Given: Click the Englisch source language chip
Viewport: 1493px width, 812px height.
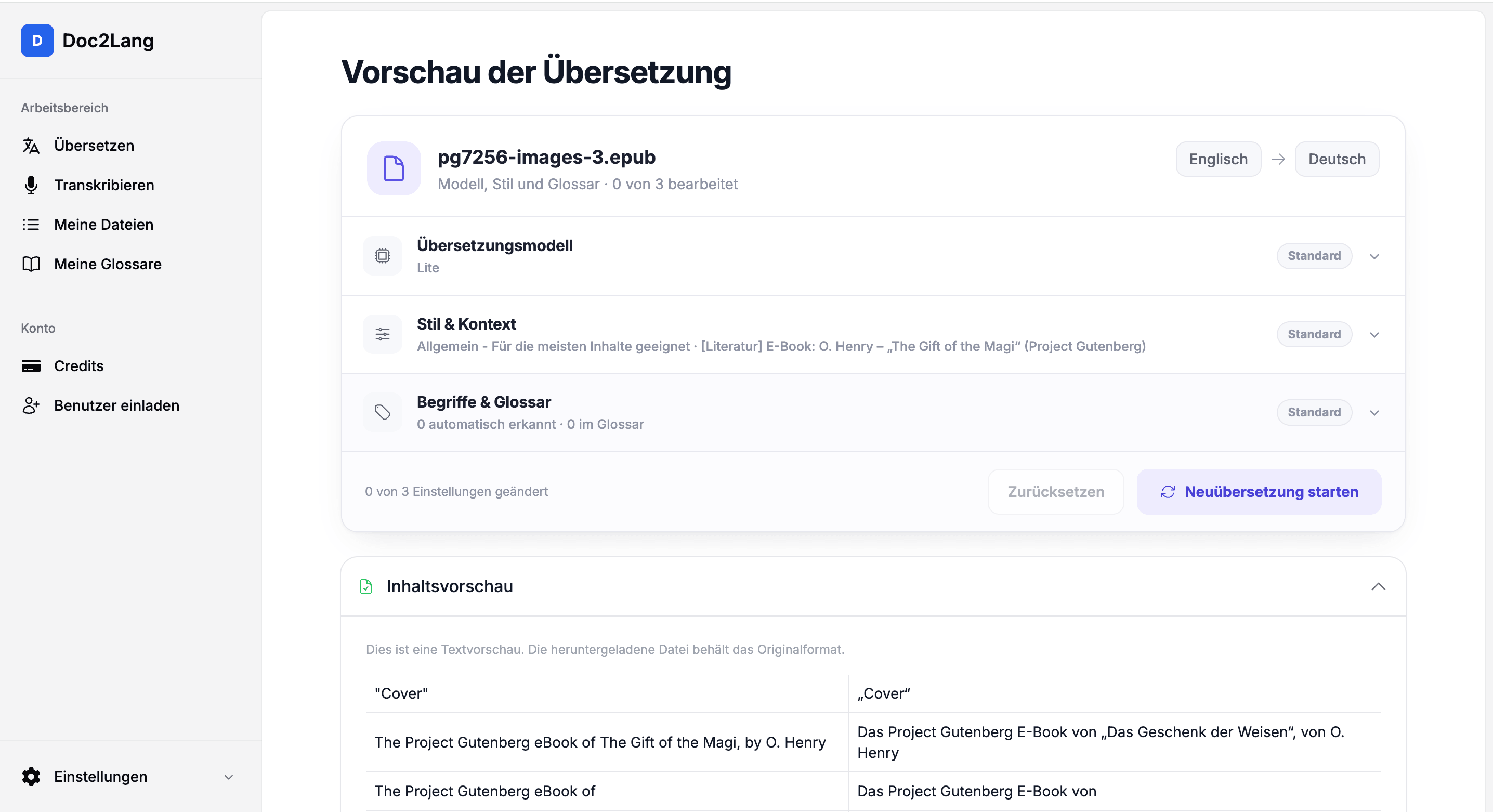Looking at the screenshot, I should click(x=1217, y=159).
